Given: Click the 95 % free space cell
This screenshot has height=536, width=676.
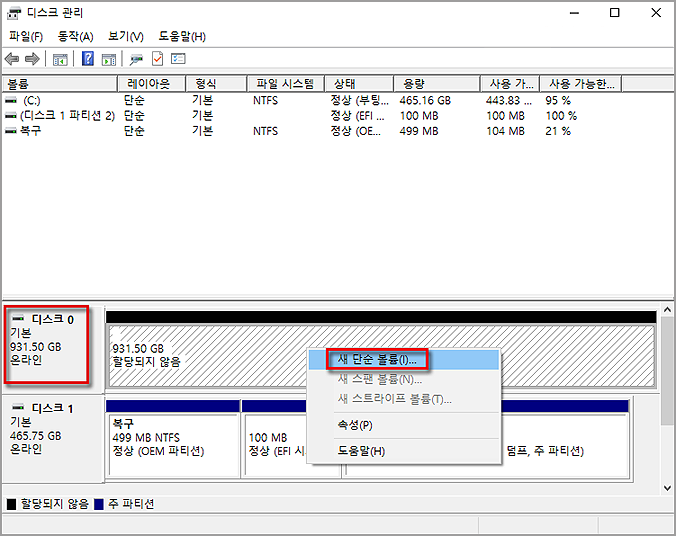Looking at the screenshot, I should click(x=558, y=100).
